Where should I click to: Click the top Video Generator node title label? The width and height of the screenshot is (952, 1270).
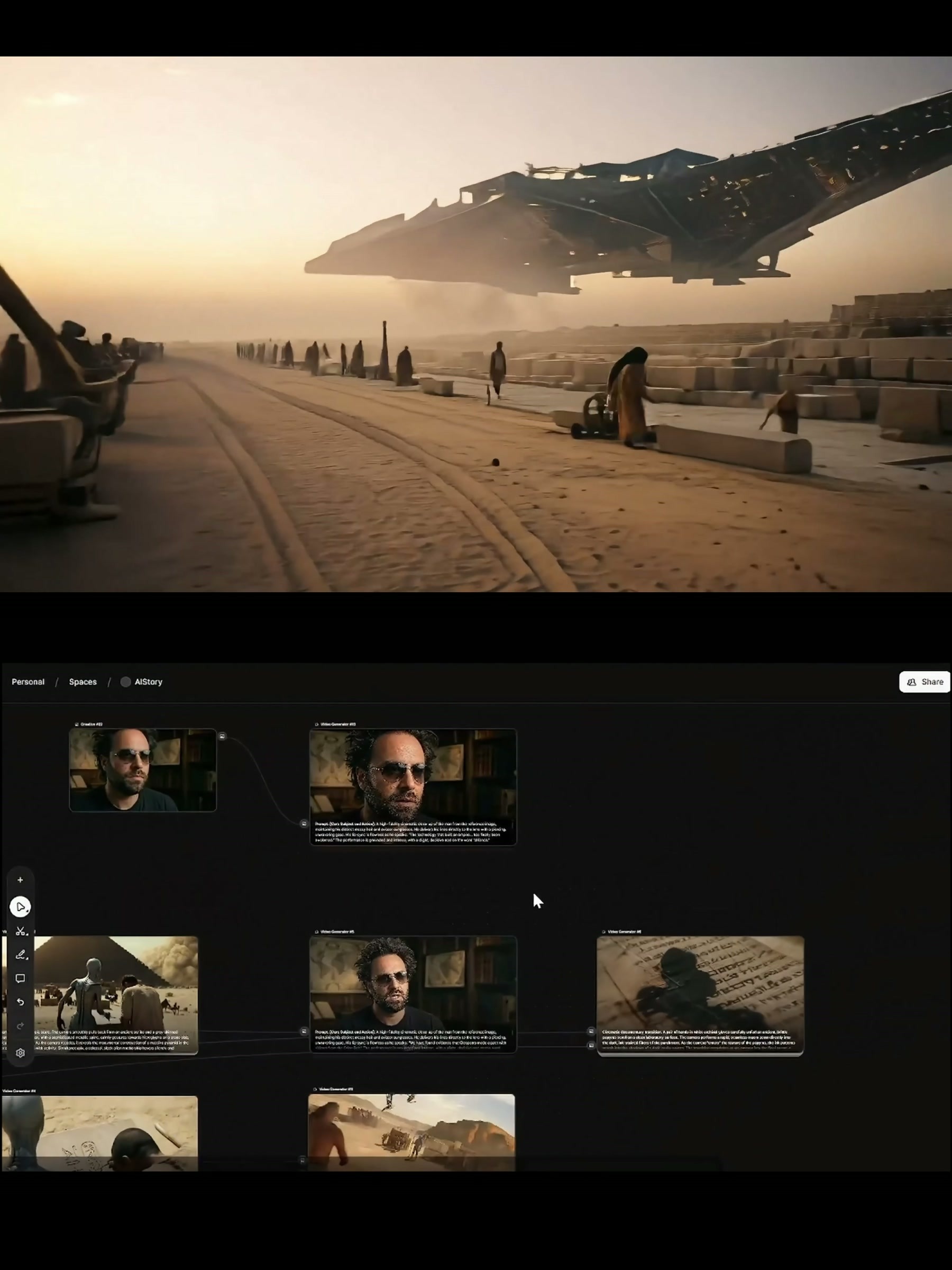(335, 724)
